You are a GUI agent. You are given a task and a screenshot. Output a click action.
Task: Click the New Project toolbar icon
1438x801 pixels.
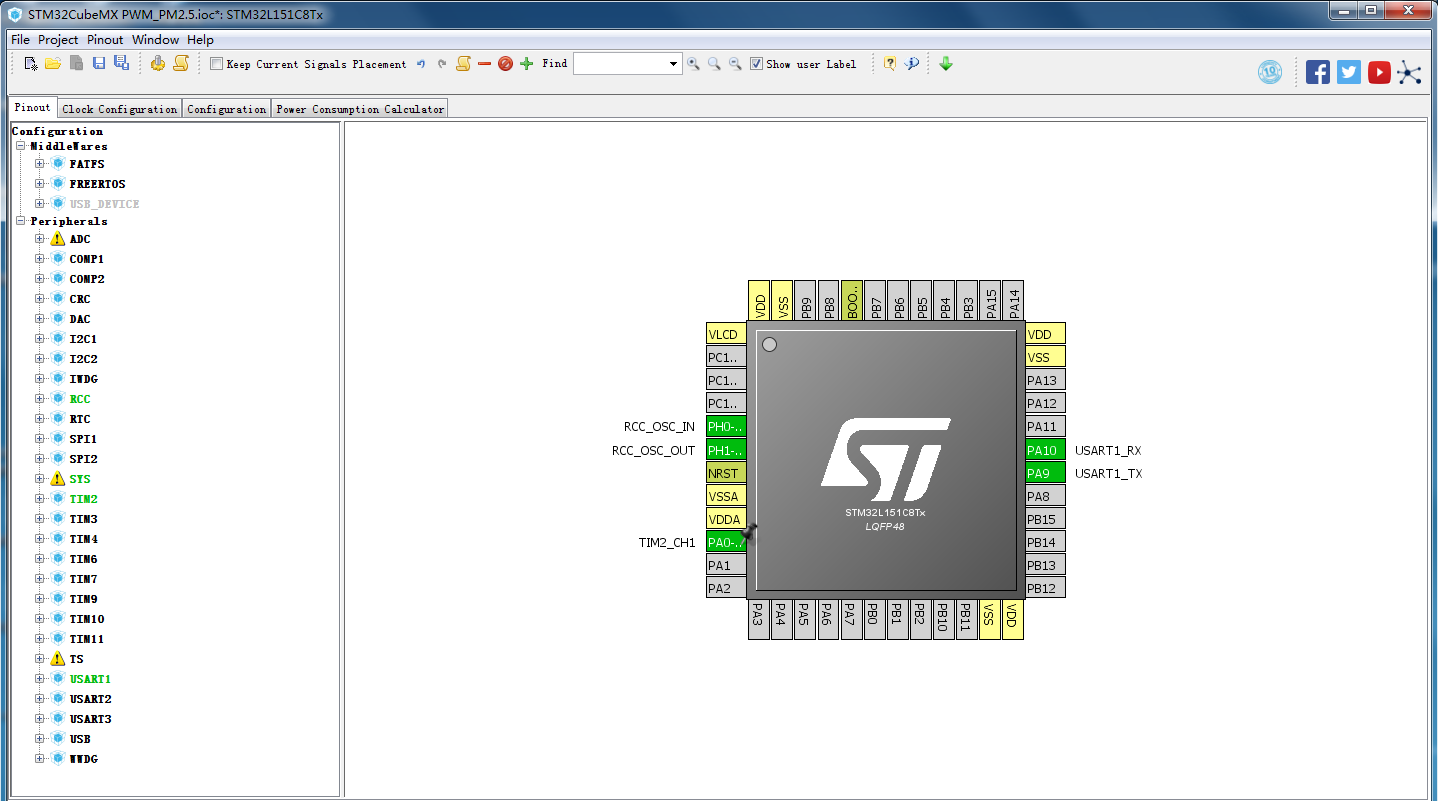[31, 64]
